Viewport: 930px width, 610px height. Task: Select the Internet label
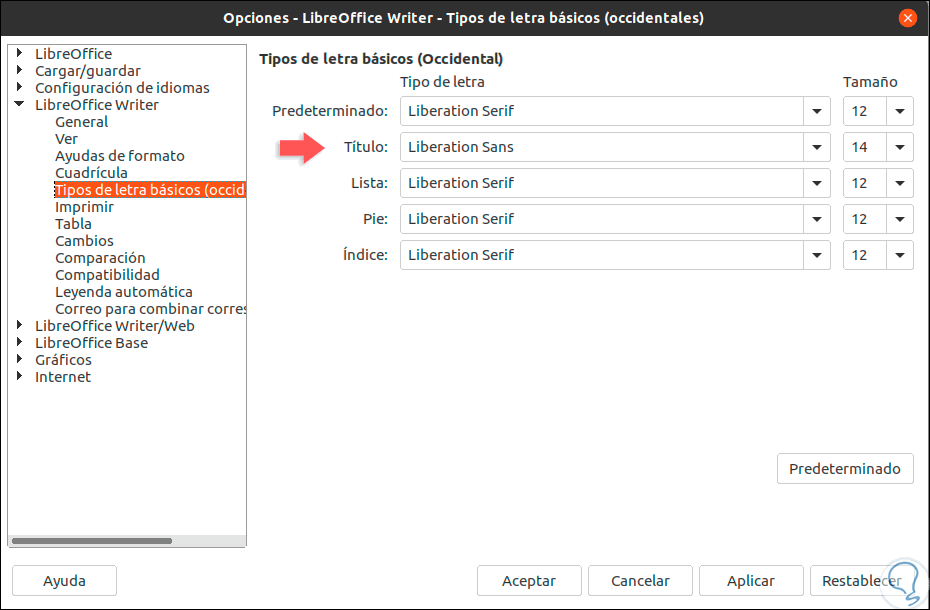coord(63,377)
